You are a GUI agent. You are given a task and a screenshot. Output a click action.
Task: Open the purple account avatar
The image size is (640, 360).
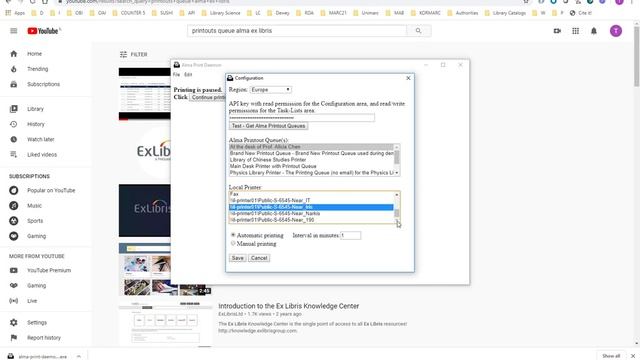coord(616,31)
